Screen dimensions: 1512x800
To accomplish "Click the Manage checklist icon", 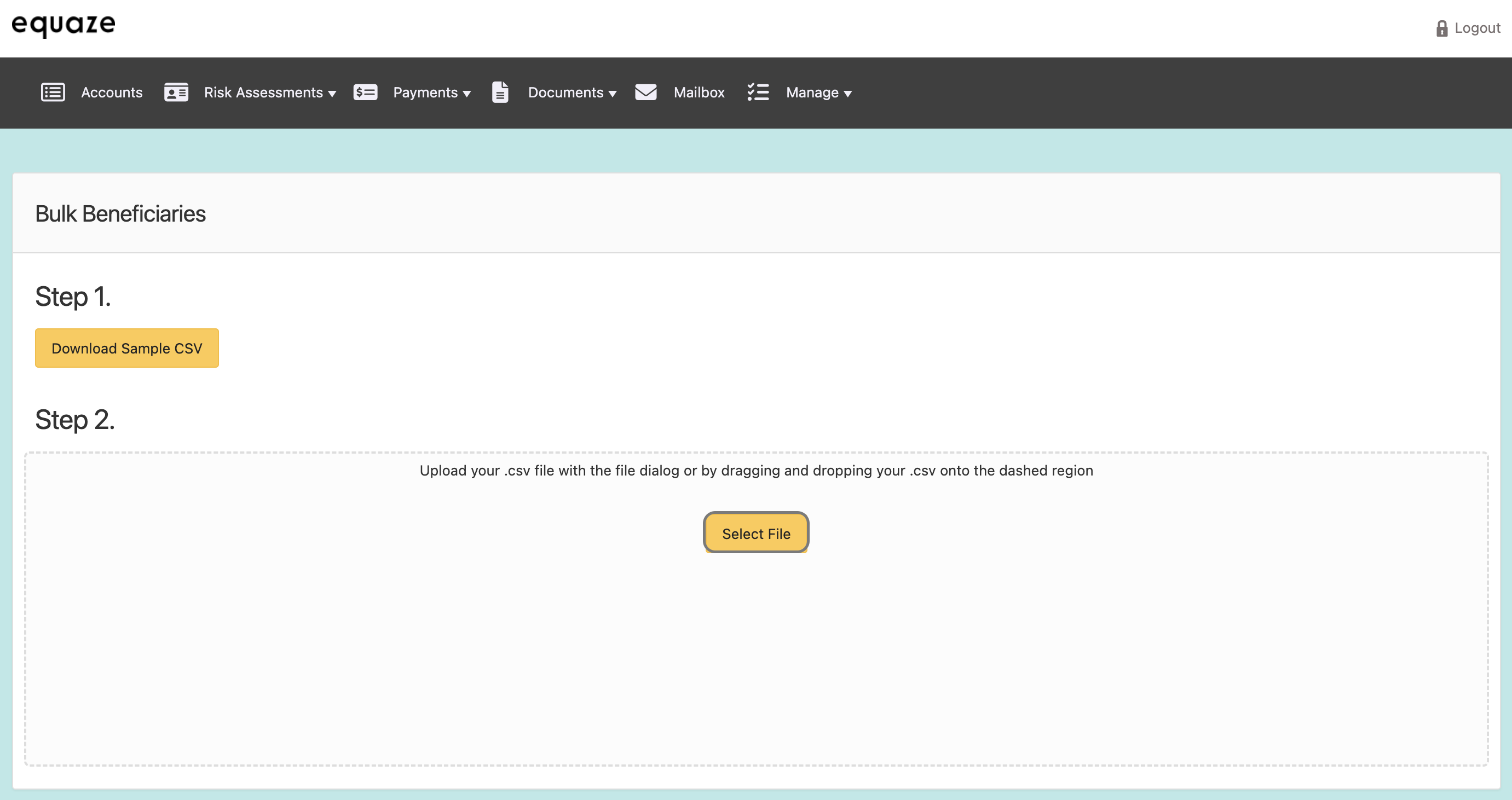I will coord(758,92).
